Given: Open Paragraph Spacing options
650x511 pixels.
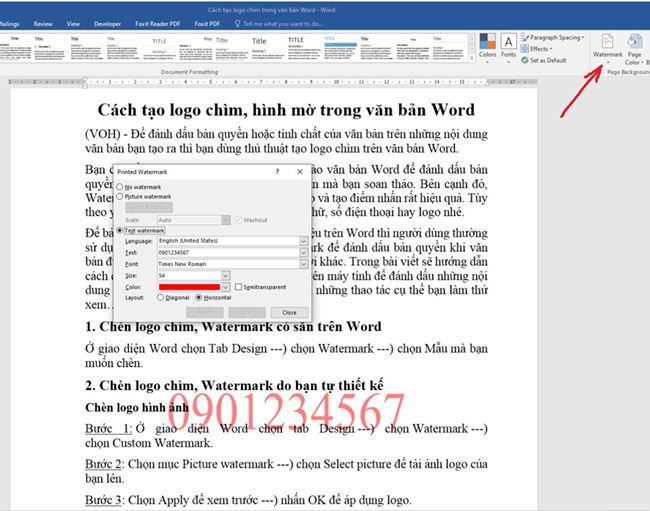Looking at the screenshot, I should (x=552, y=37).
